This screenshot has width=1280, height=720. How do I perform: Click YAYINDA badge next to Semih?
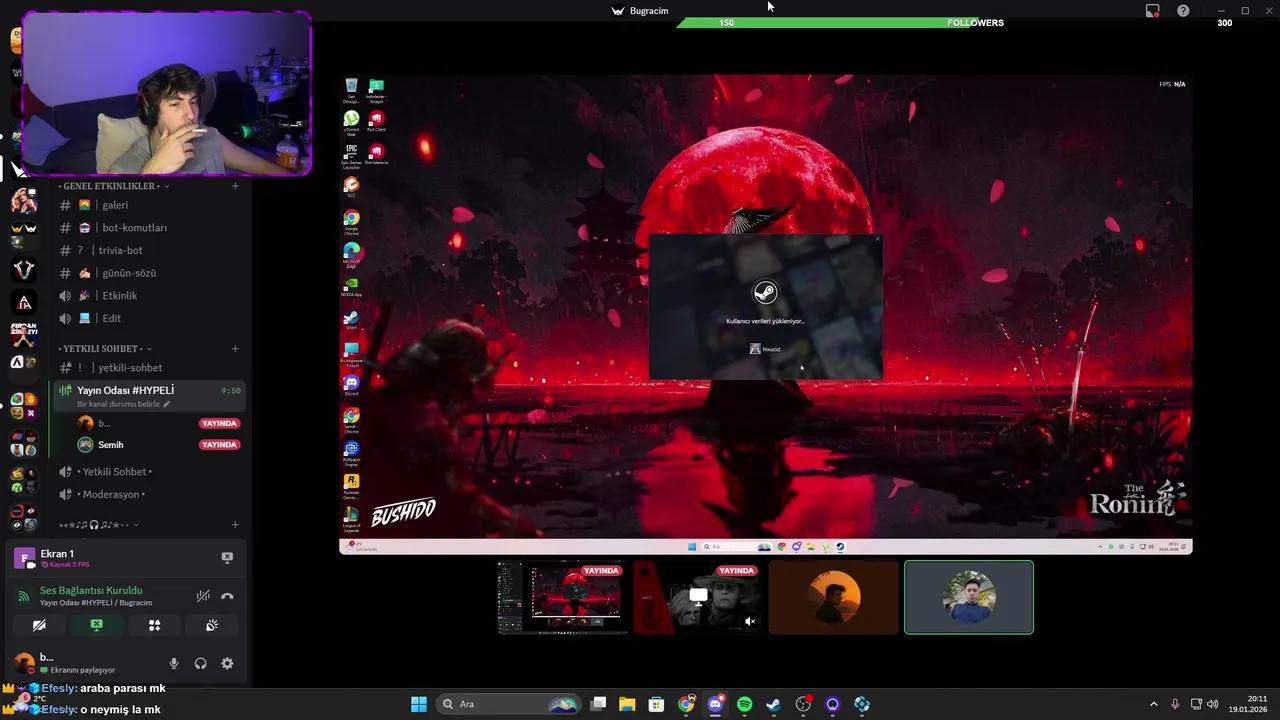(219, 445)
